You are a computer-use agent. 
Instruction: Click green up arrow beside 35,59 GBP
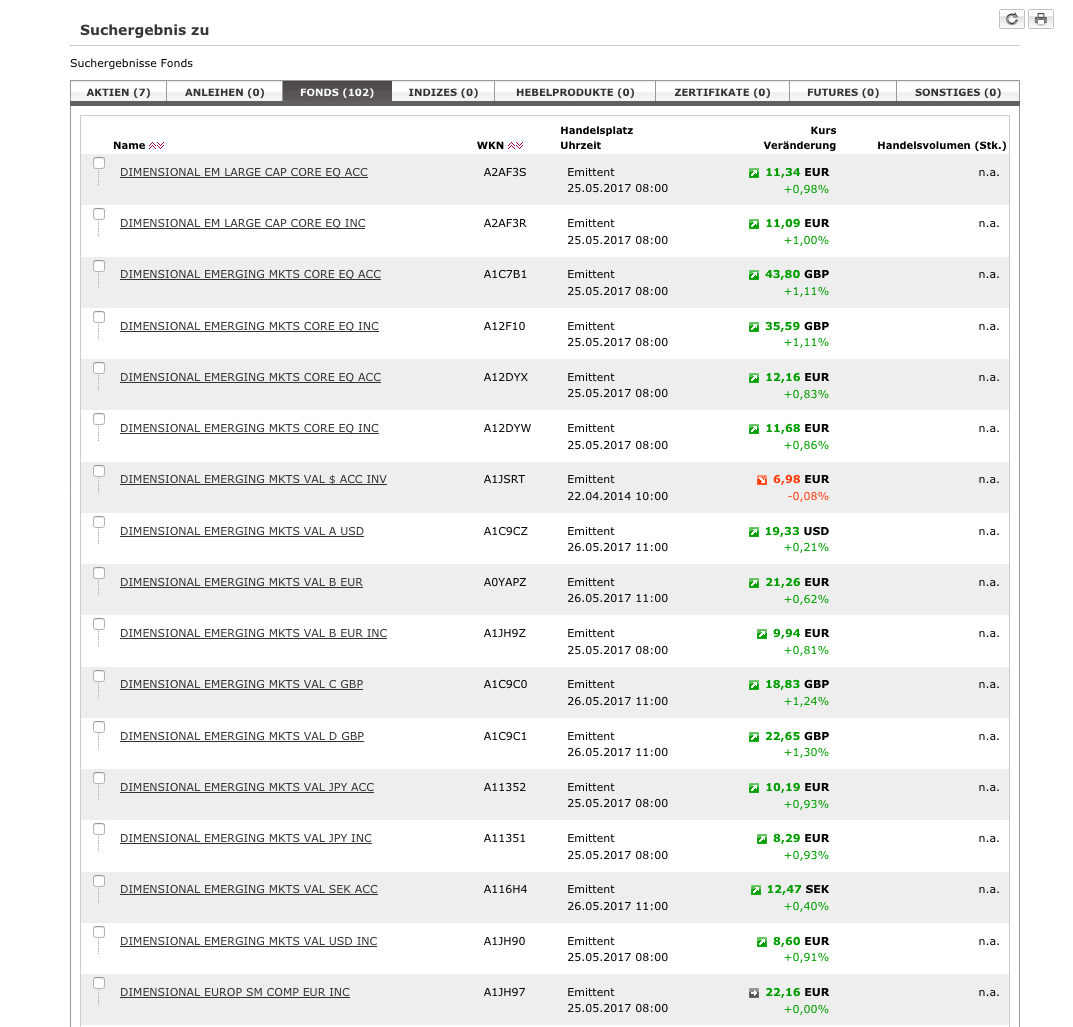(753, 327)
